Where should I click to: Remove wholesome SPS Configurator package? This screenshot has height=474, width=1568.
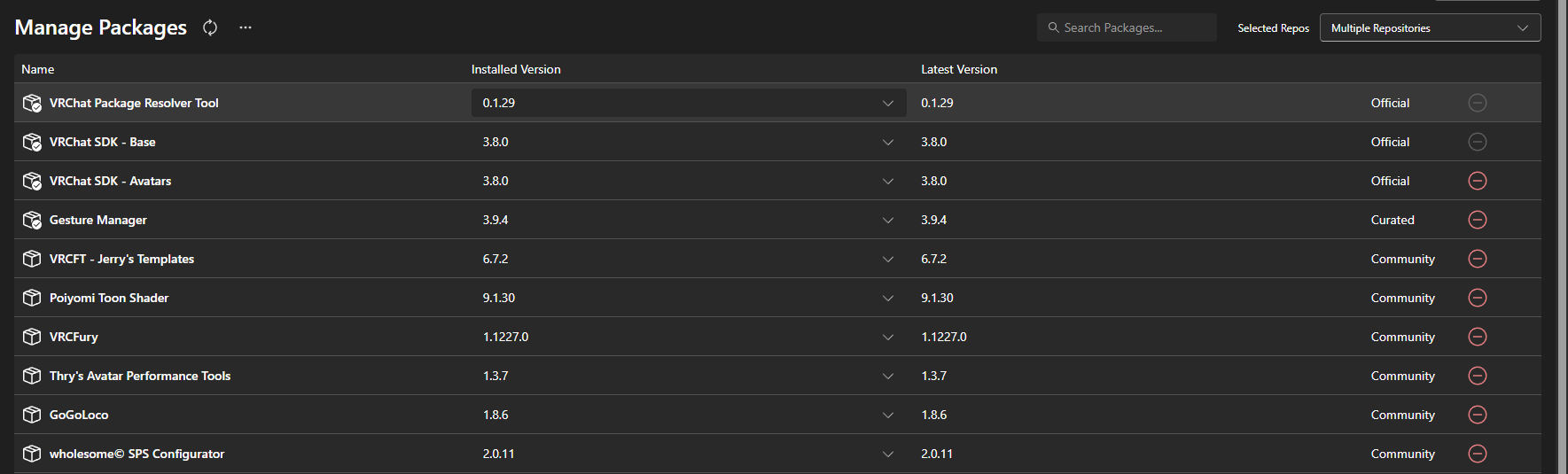pyautogui.click(x=1478, y=454)
